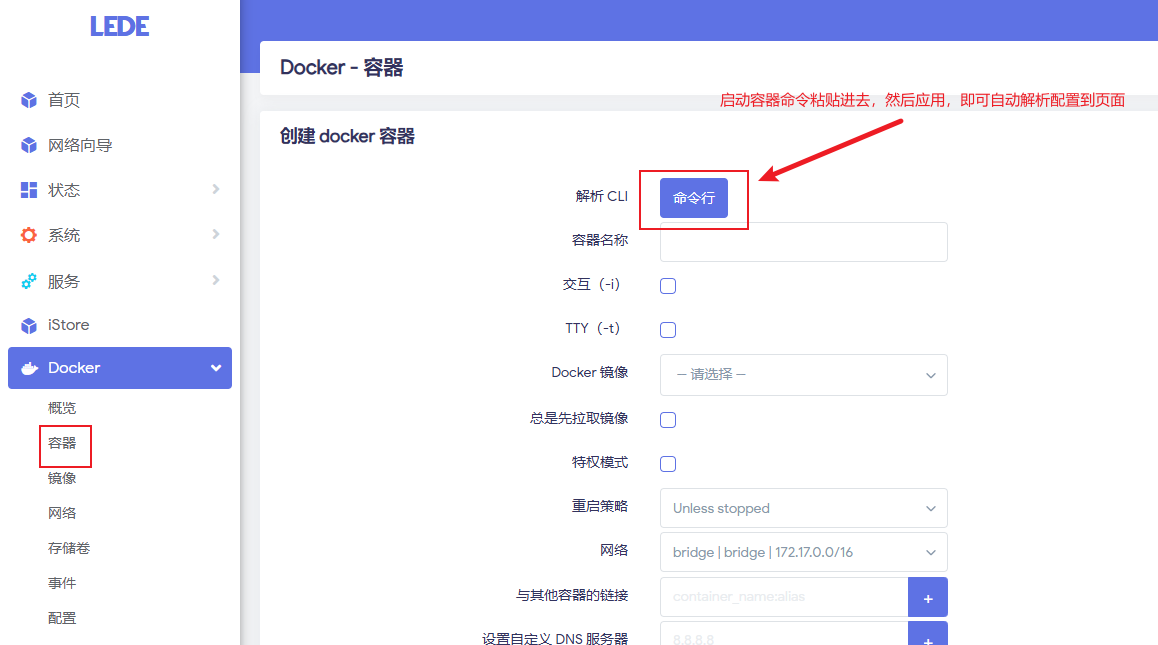Click the 网络向导 sidebar icon
This screenshot has width=1158, height=645.
click(x=29, y=146)
